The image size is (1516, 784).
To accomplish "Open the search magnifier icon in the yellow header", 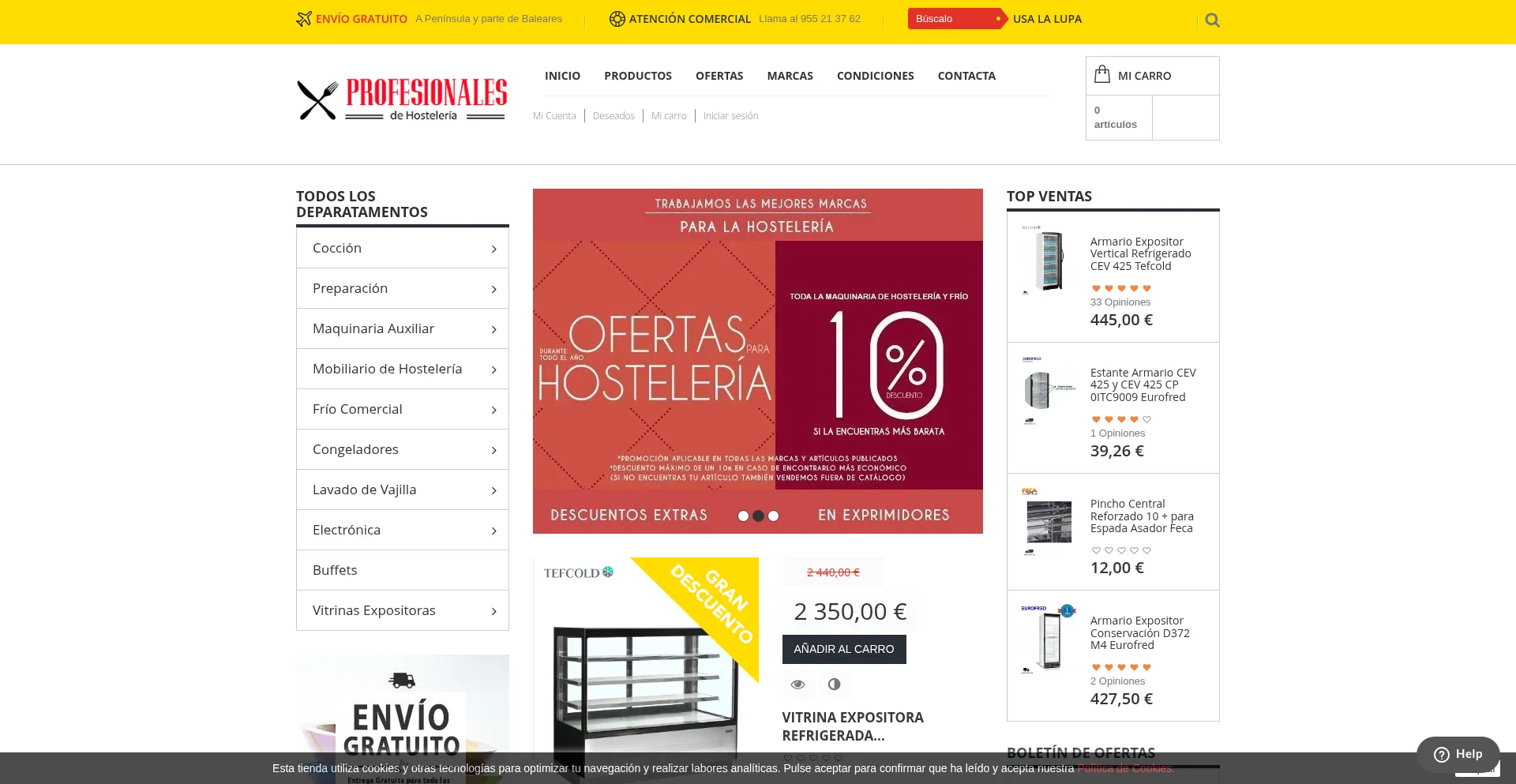I will pyautogui.click(x=1212, y=20).
